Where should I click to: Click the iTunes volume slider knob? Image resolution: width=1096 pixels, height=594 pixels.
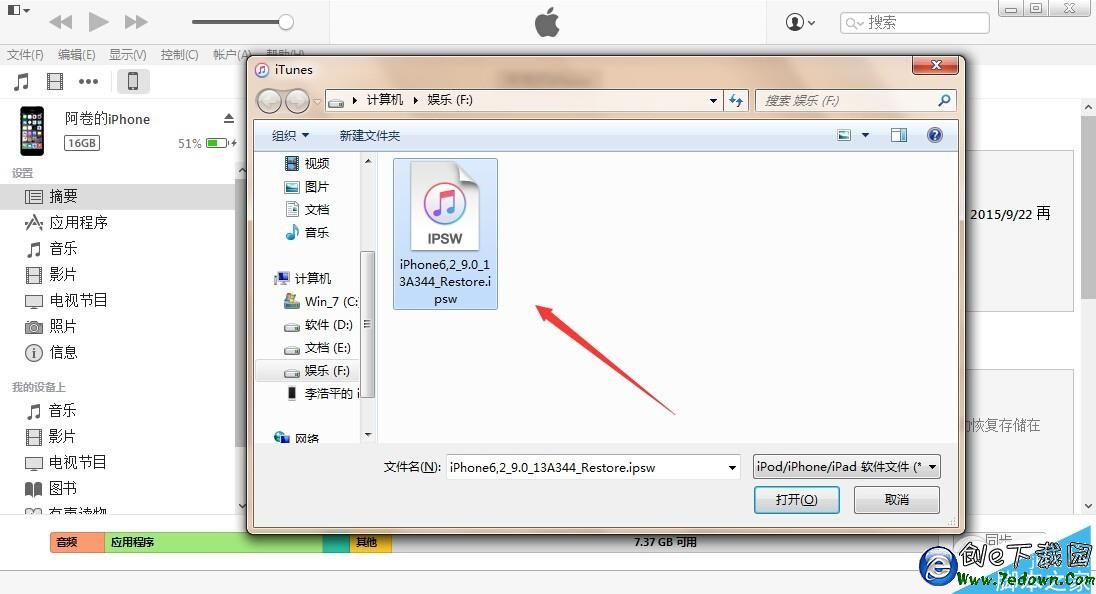[x=286, y=22]
